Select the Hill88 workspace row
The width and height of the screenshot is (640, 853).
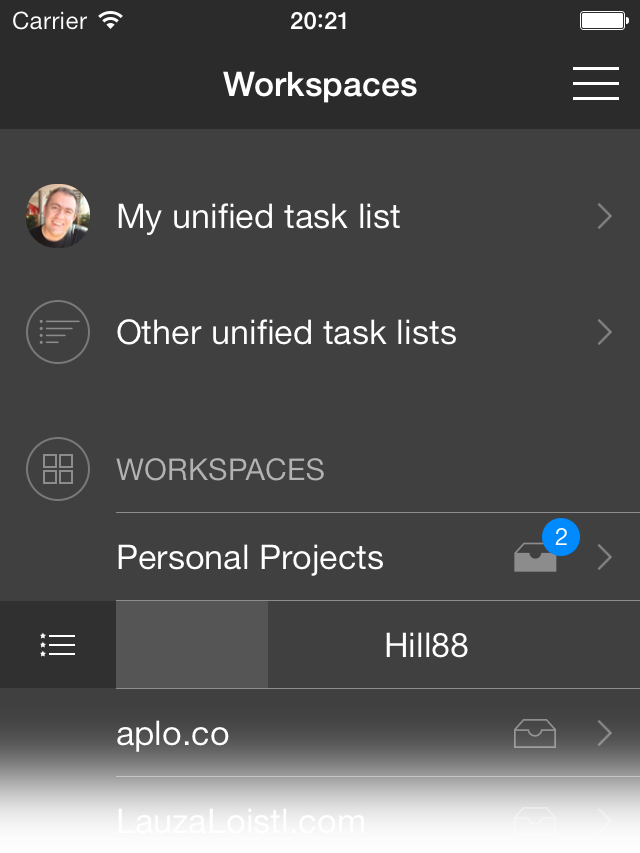click(x=426, y=645)
